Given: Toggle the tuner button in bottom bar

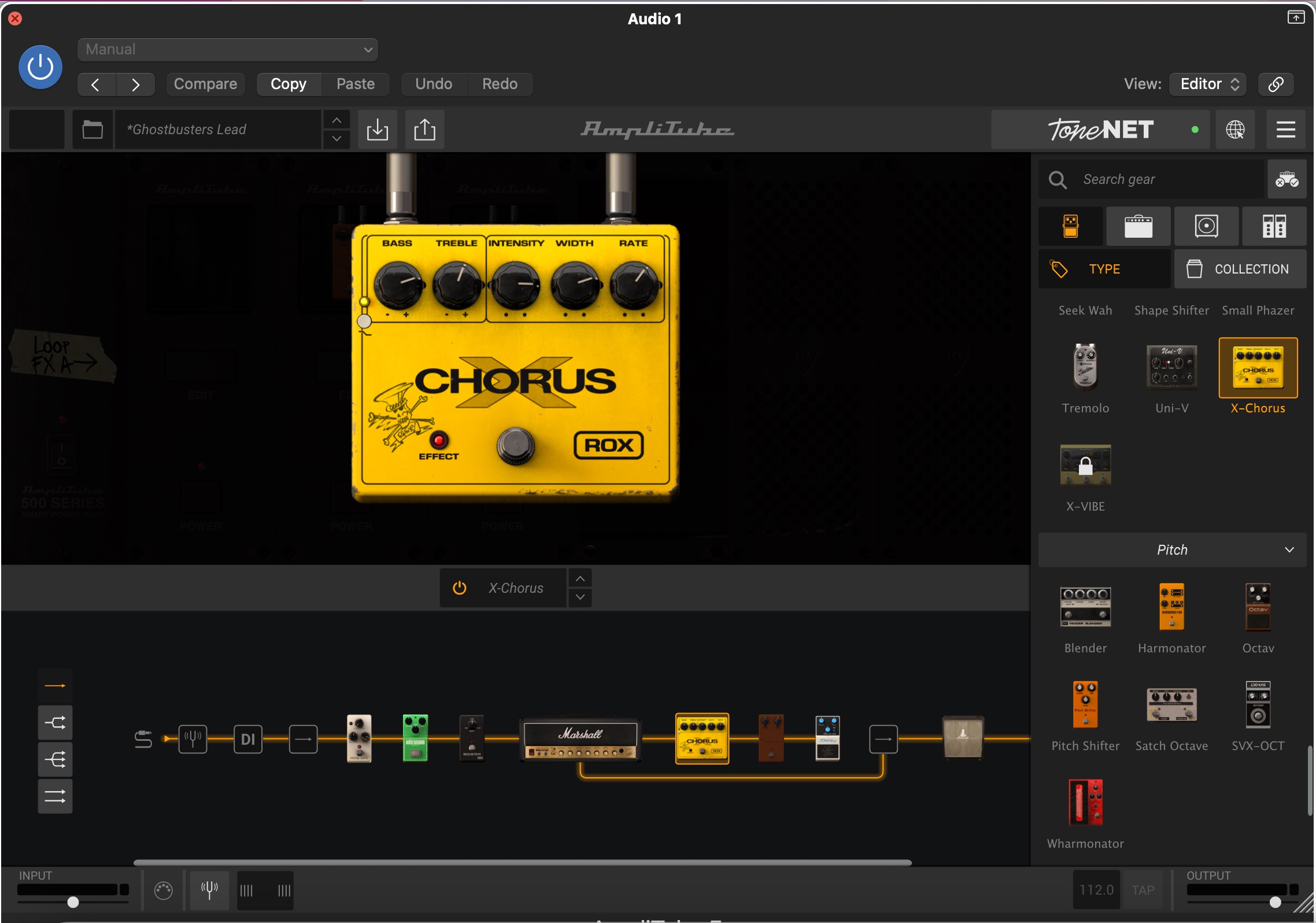Looking at the screenshot, I should [209, 891].
